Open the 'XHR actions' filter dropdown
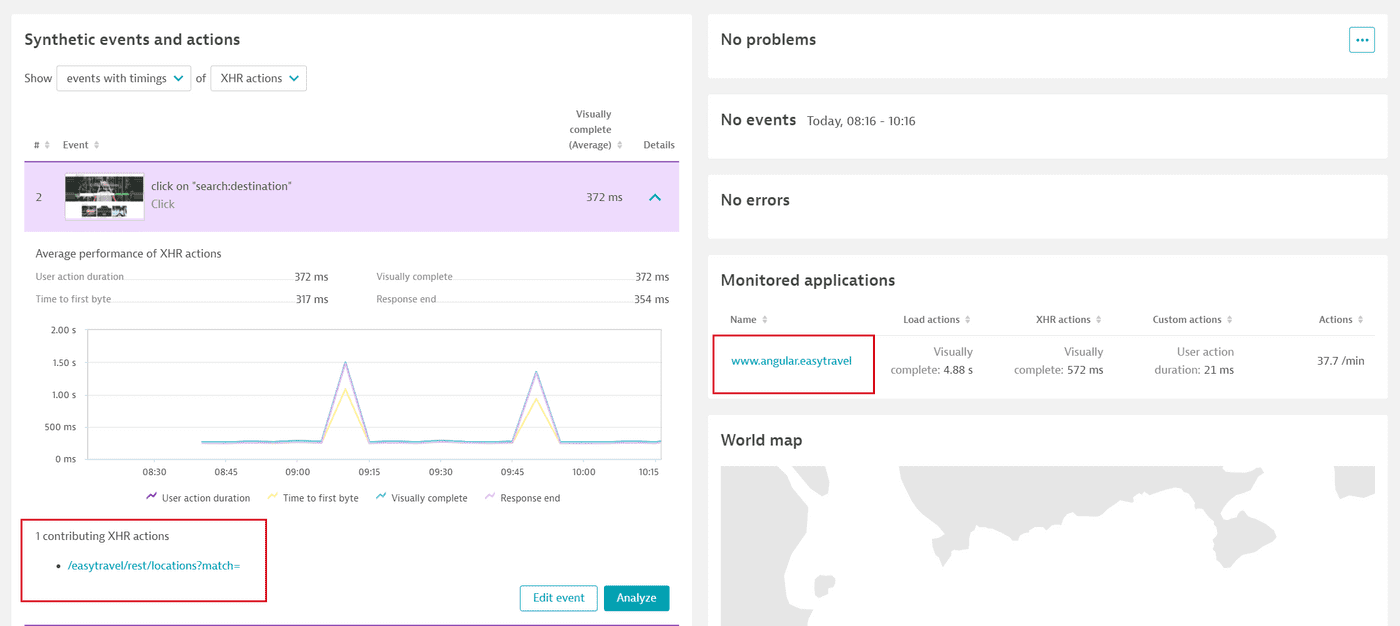The height and width of the screenshot is (626, 1400). pos(258,77)
